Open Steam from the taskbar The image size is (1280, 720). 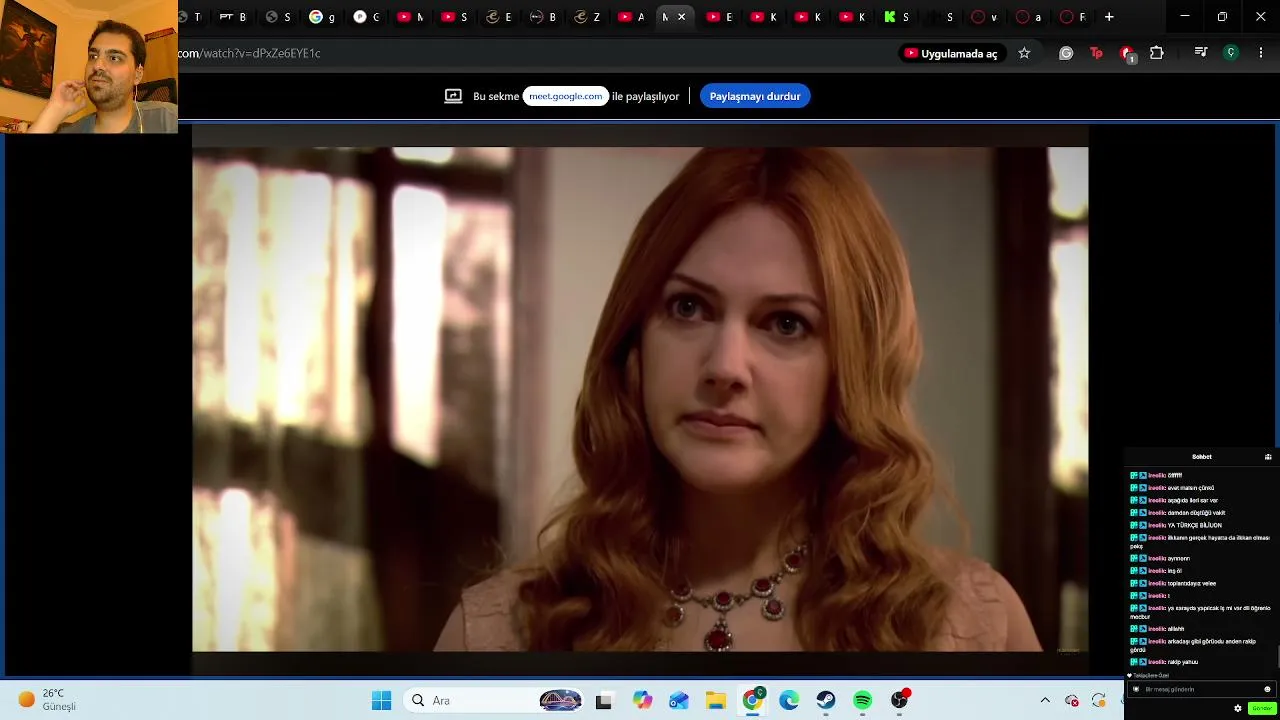tap(826, 701)
